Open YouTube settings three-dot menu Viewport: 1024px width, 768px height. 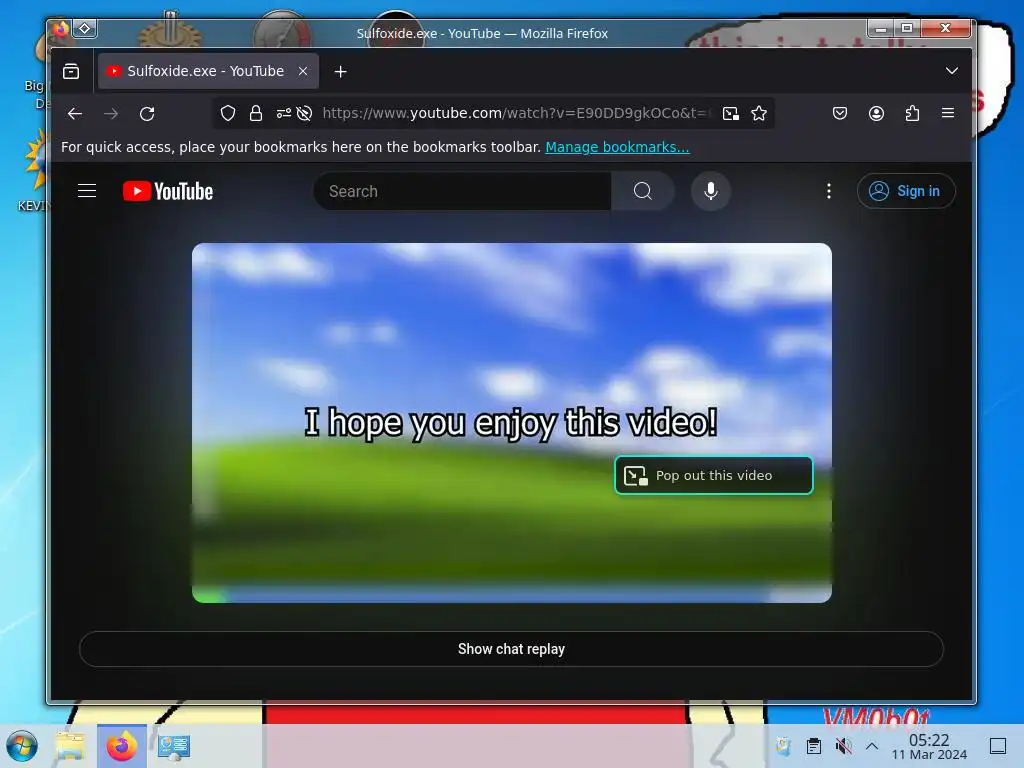click(829, 191)
